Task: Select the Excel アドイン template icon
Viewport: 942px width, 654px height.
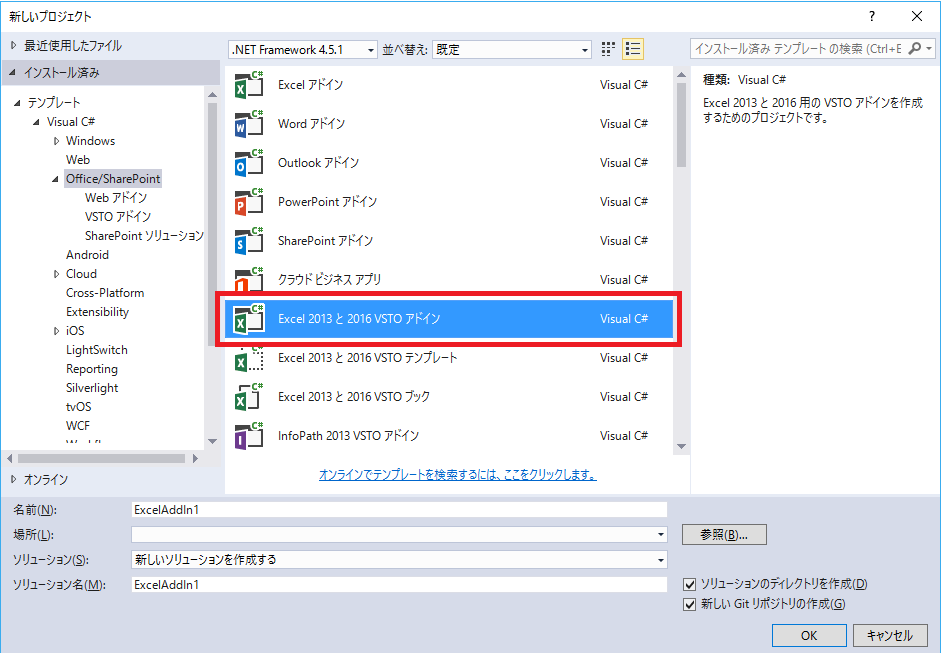Action: click(x=249, y=85)
